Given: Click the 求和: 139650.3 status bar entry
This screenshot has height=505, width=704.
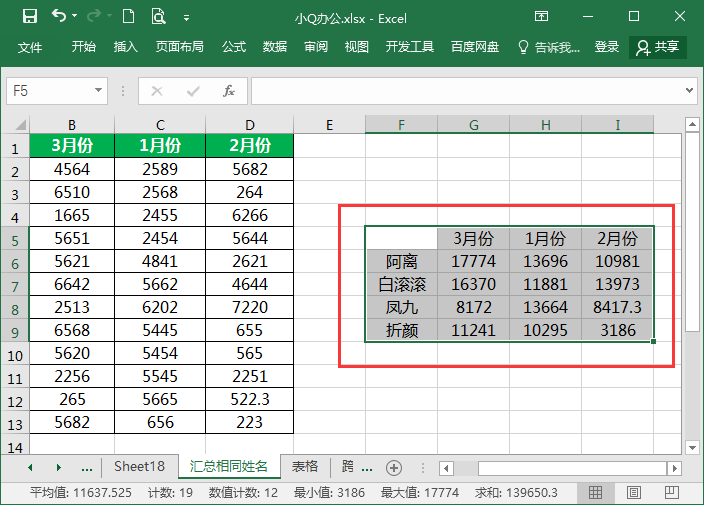Looking at the screenshot, I should [x=516, y=492].
